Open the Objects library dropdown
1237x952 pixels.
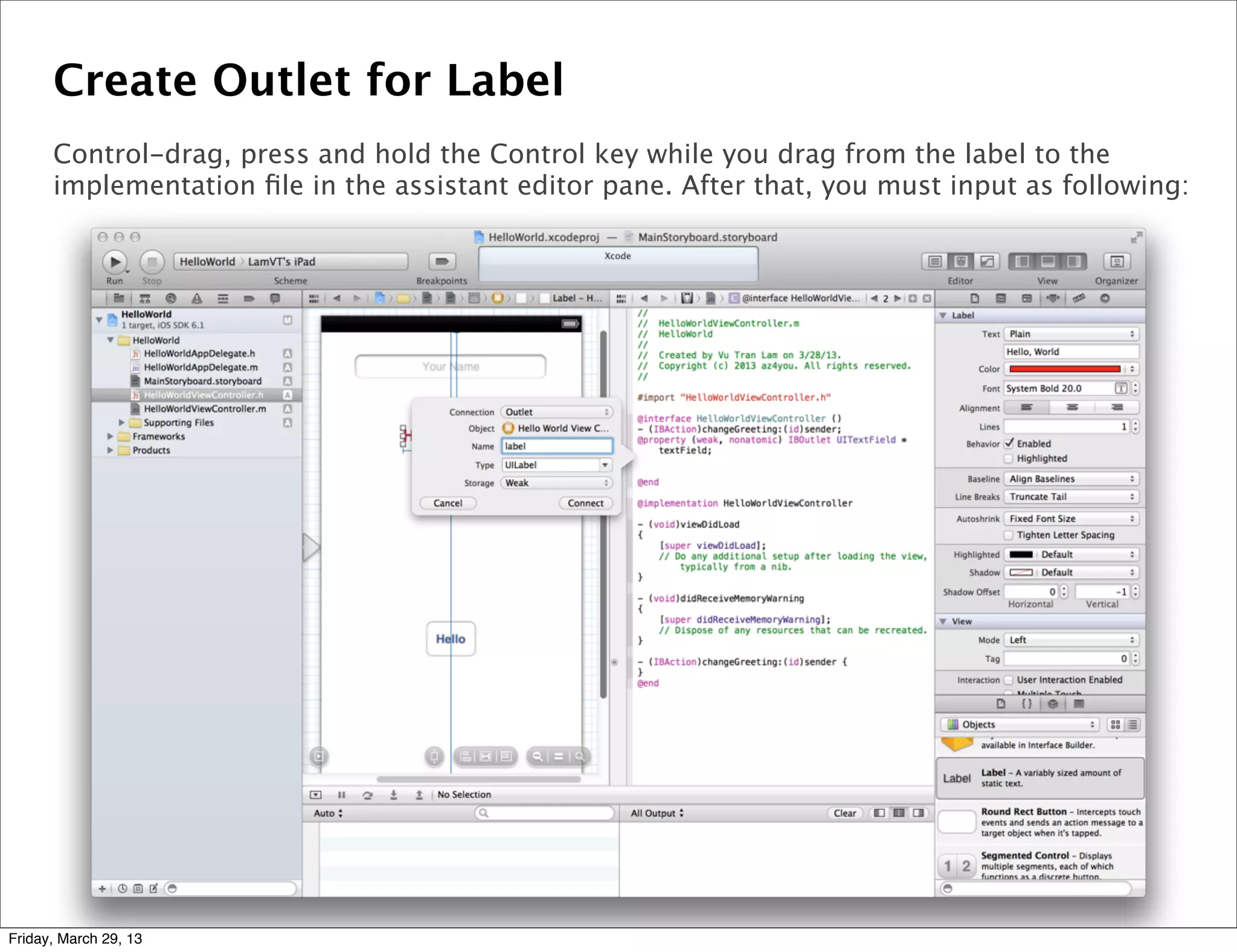coord(1020,725)
